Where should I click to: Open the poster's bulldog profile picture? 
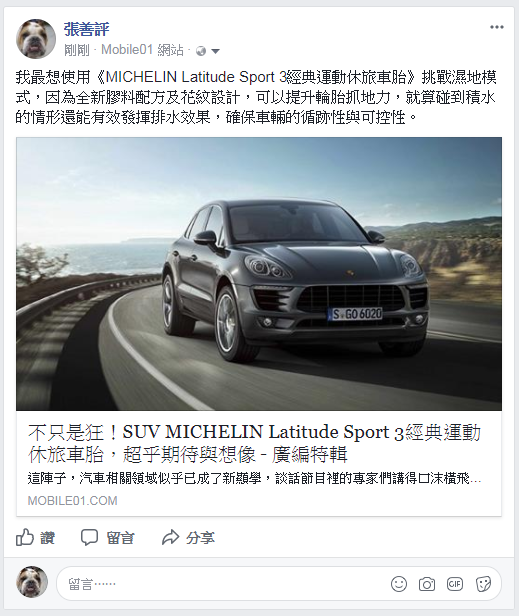(36, 39)
